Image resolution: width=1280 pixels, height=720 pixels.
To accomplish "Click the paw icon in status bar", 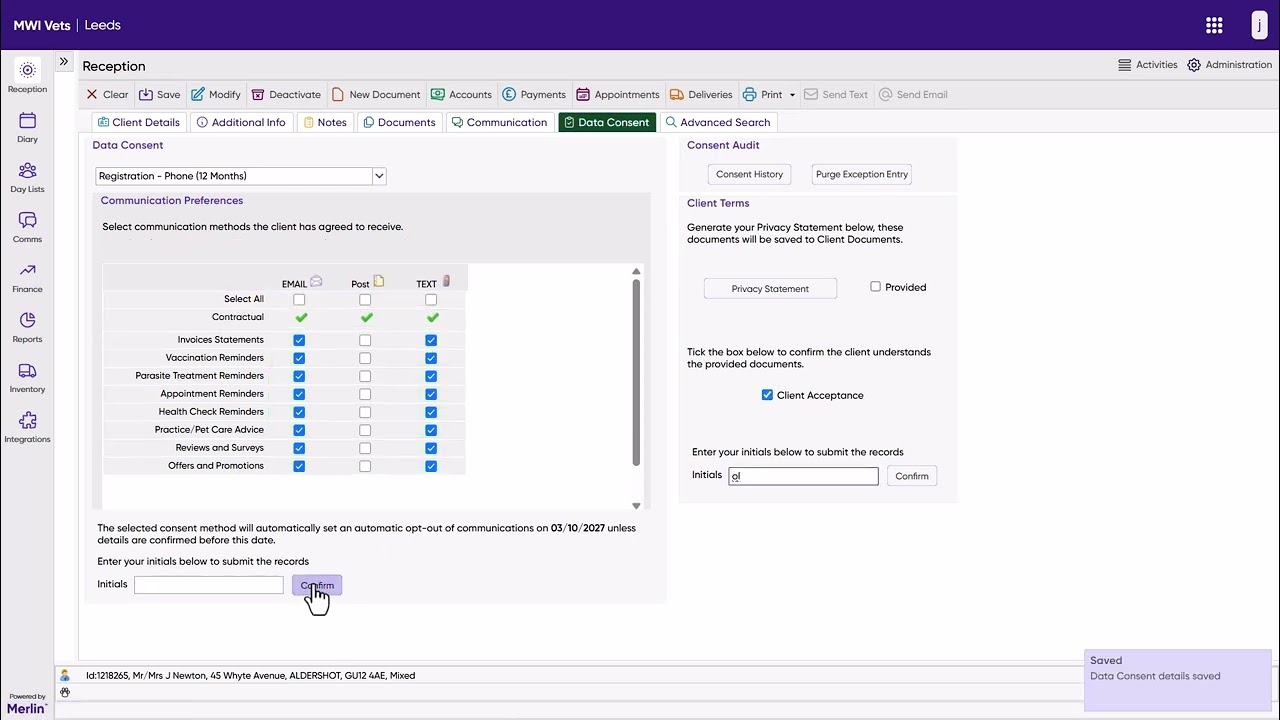I will point(65,692).
